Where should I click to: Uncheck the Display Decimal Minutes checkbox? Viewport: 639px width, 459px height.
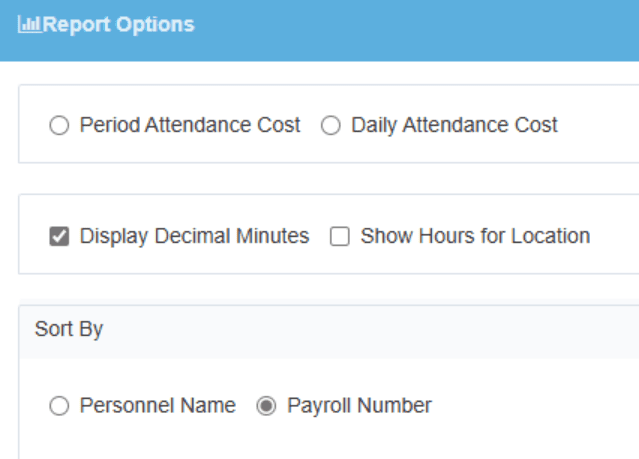59,237
